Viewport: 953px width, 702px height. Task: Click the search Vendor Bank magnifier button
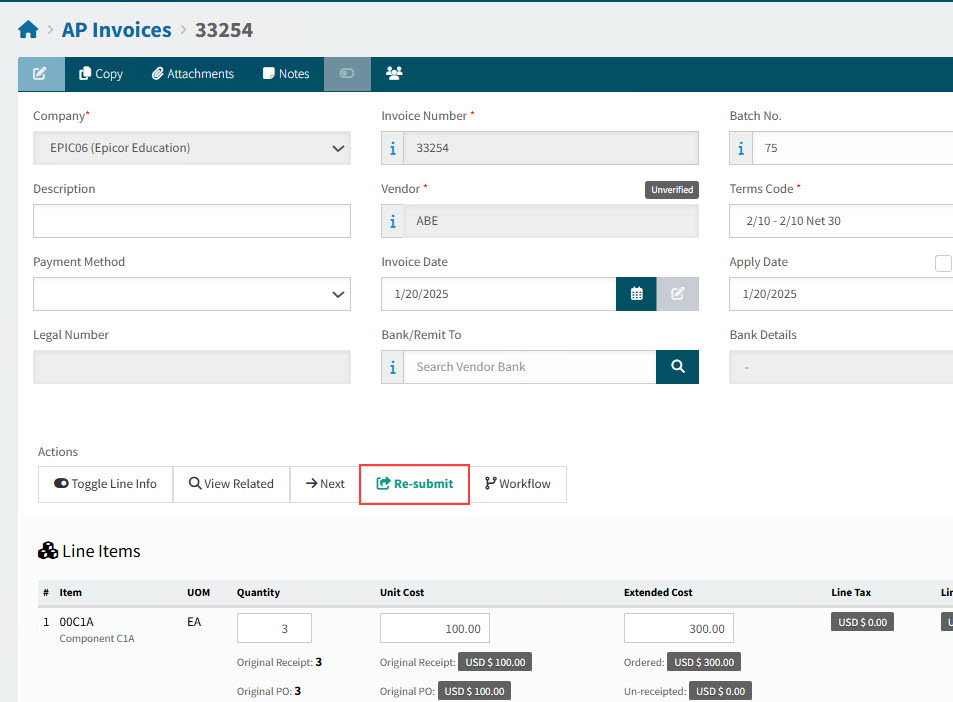point(677,367)
